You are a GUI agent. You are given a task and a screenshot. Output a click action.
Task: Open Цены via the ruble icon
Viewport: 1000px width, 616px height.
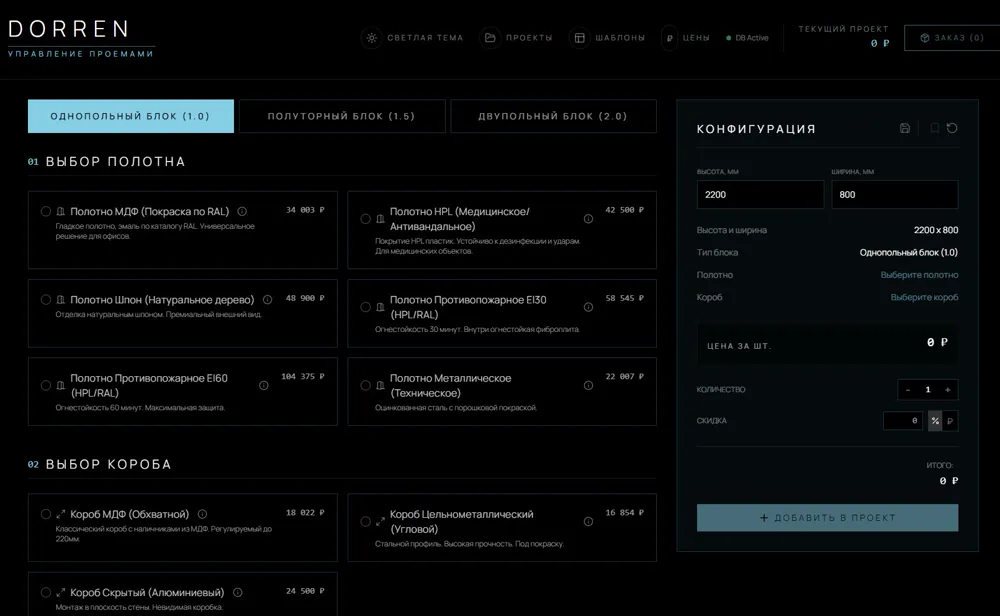click(670, 38)
